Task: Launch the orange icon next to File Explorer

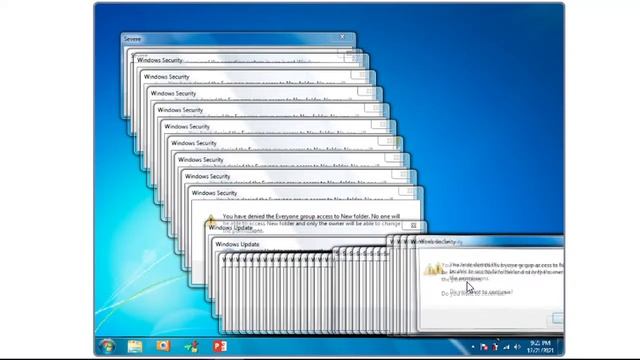Action: (163, 346)
